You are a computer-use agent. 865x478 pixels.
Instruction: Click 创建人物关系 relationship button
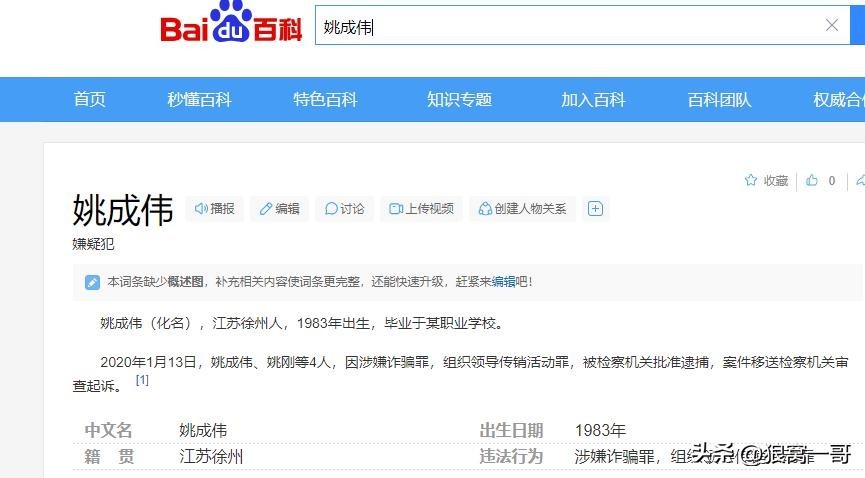pyautogui.click(x=522, y=209)
